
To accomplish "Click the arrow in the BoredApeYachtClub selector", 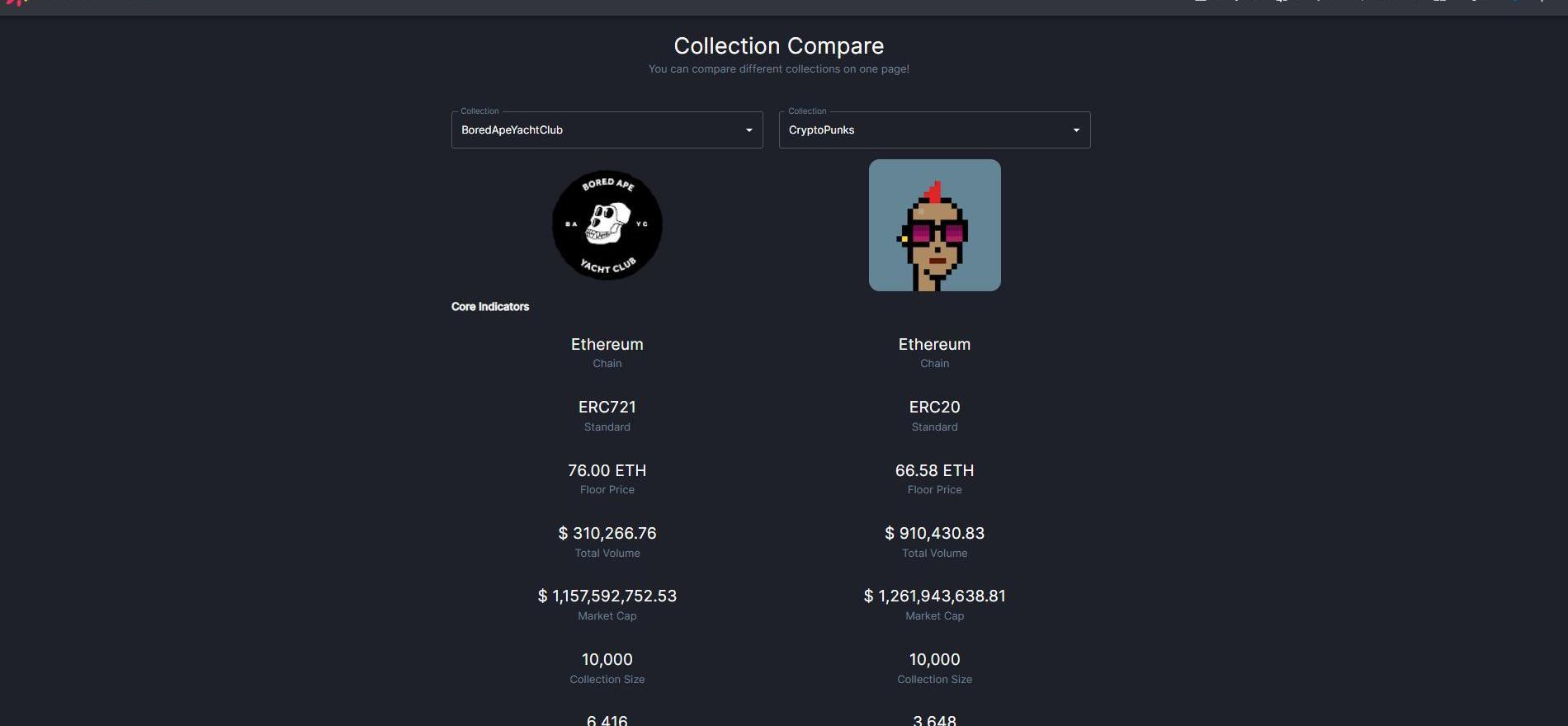I will 749,130.
